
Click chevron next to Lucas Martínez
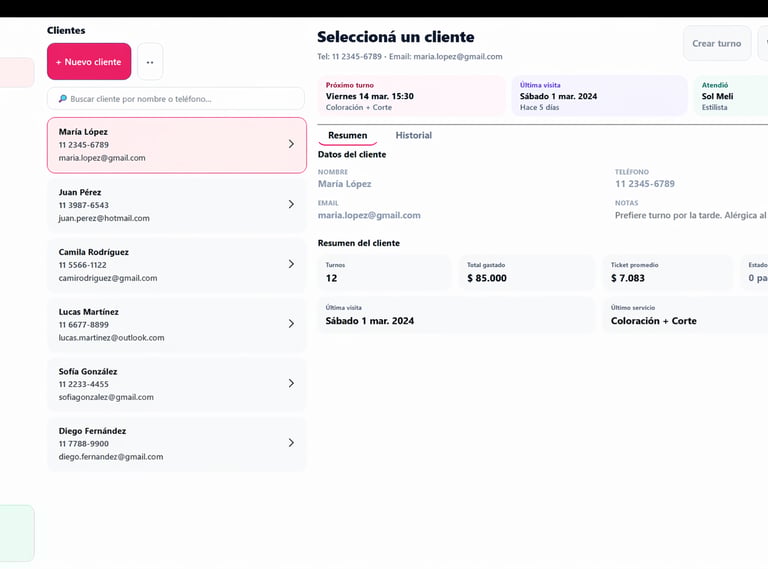coord(291,324)
